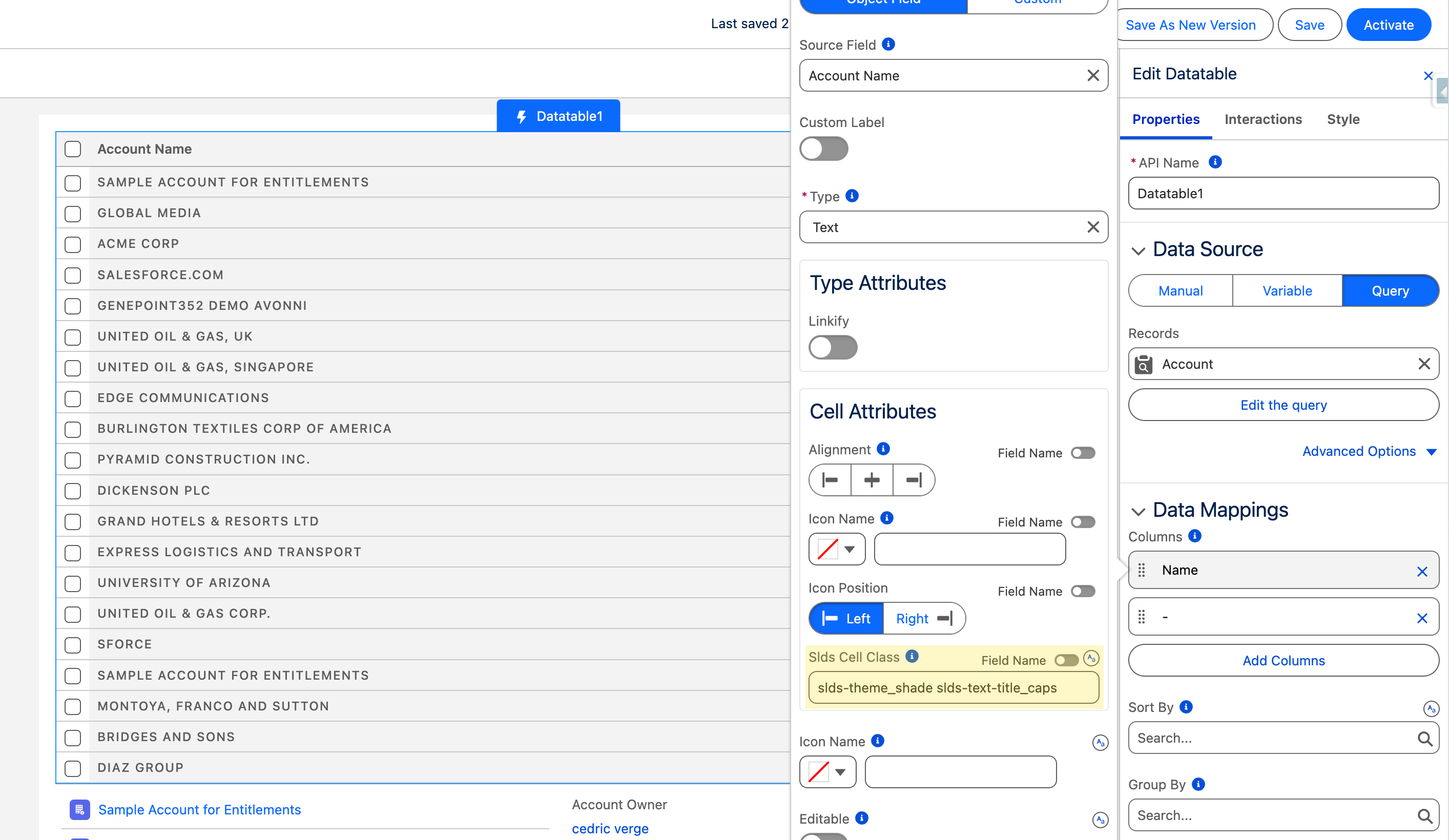The image size is (1449, 840).
Task: Click search icon in Sort By field
Action: pos(1424,738)
